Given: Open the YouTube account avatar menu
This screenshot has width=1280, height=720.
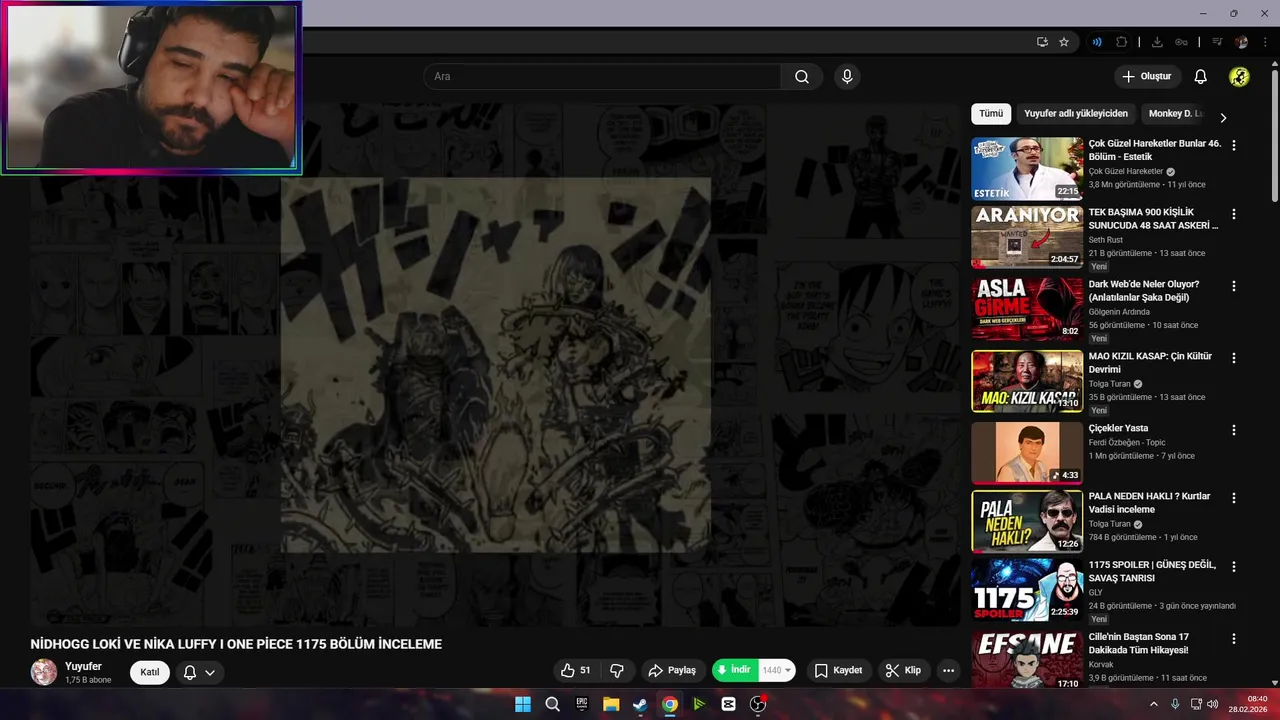Looking at the screenshot, I should point(1239,77).
